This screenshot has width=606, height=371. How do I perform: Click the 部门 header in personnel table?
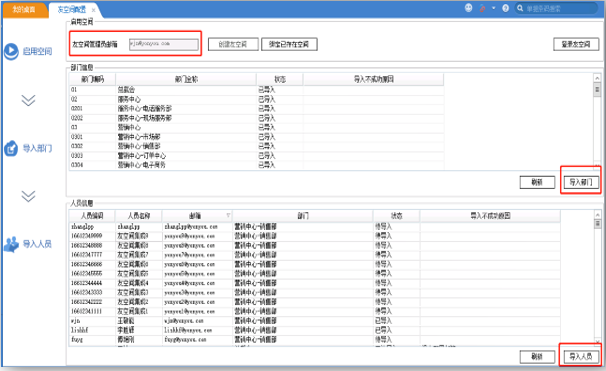(303, 216)
